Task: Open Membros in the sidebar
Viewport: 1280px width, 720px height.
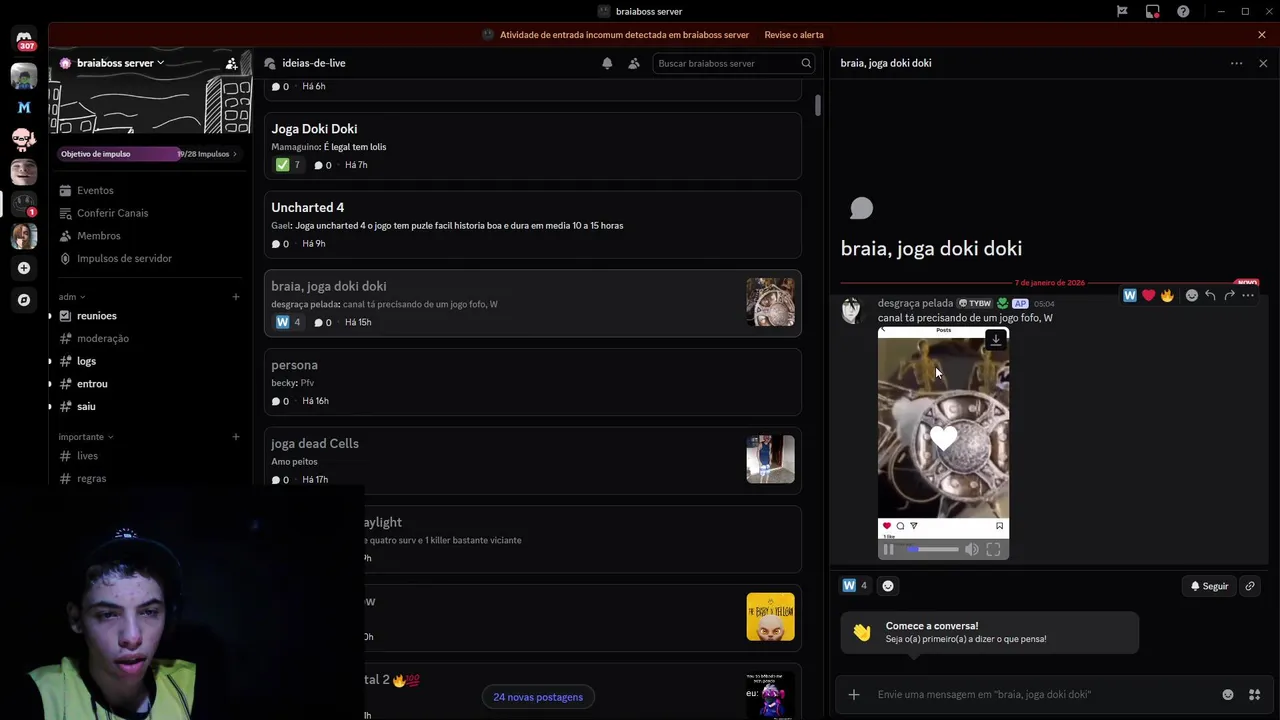Action: 150,236
